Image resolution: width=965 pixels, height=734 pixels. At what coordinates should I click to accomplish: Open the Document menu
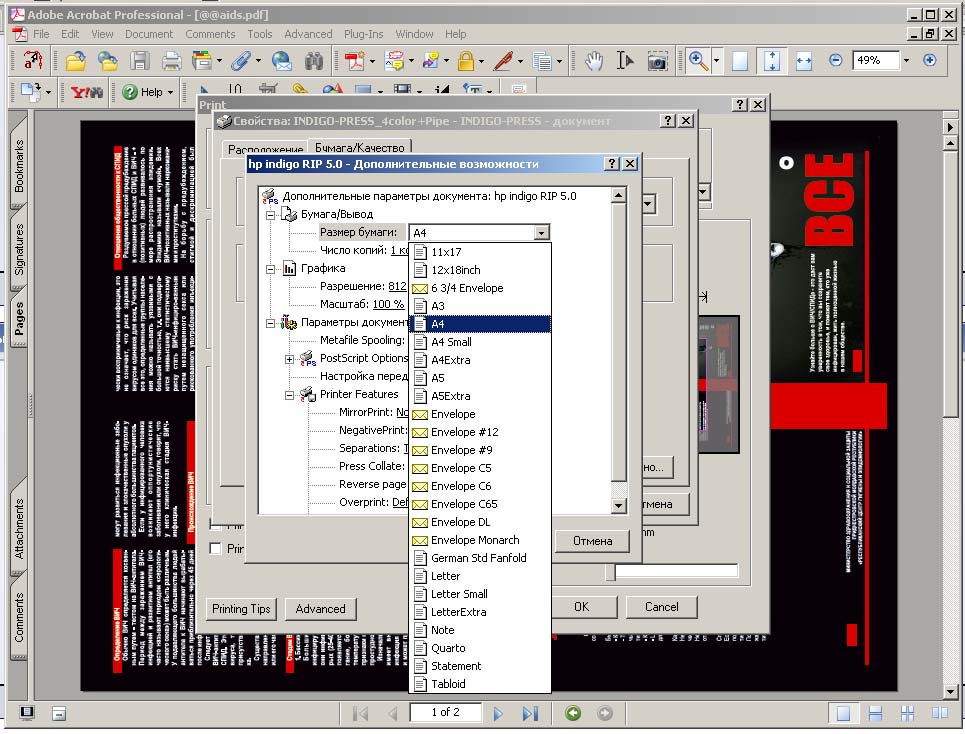pos(149,34)
